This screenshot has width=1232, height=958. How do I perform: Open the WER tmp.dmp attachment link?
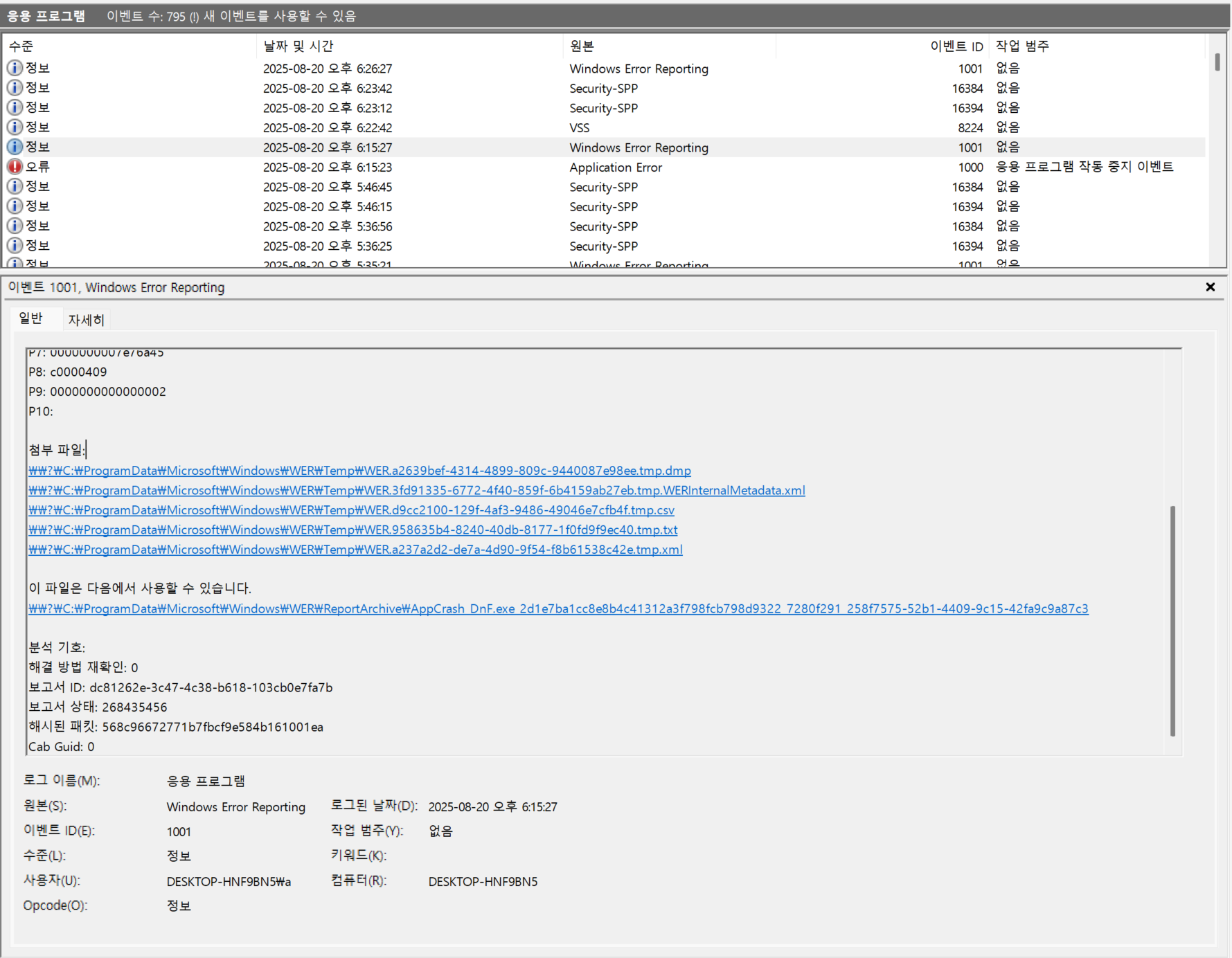pyautogui.click(x=359, y=471)
